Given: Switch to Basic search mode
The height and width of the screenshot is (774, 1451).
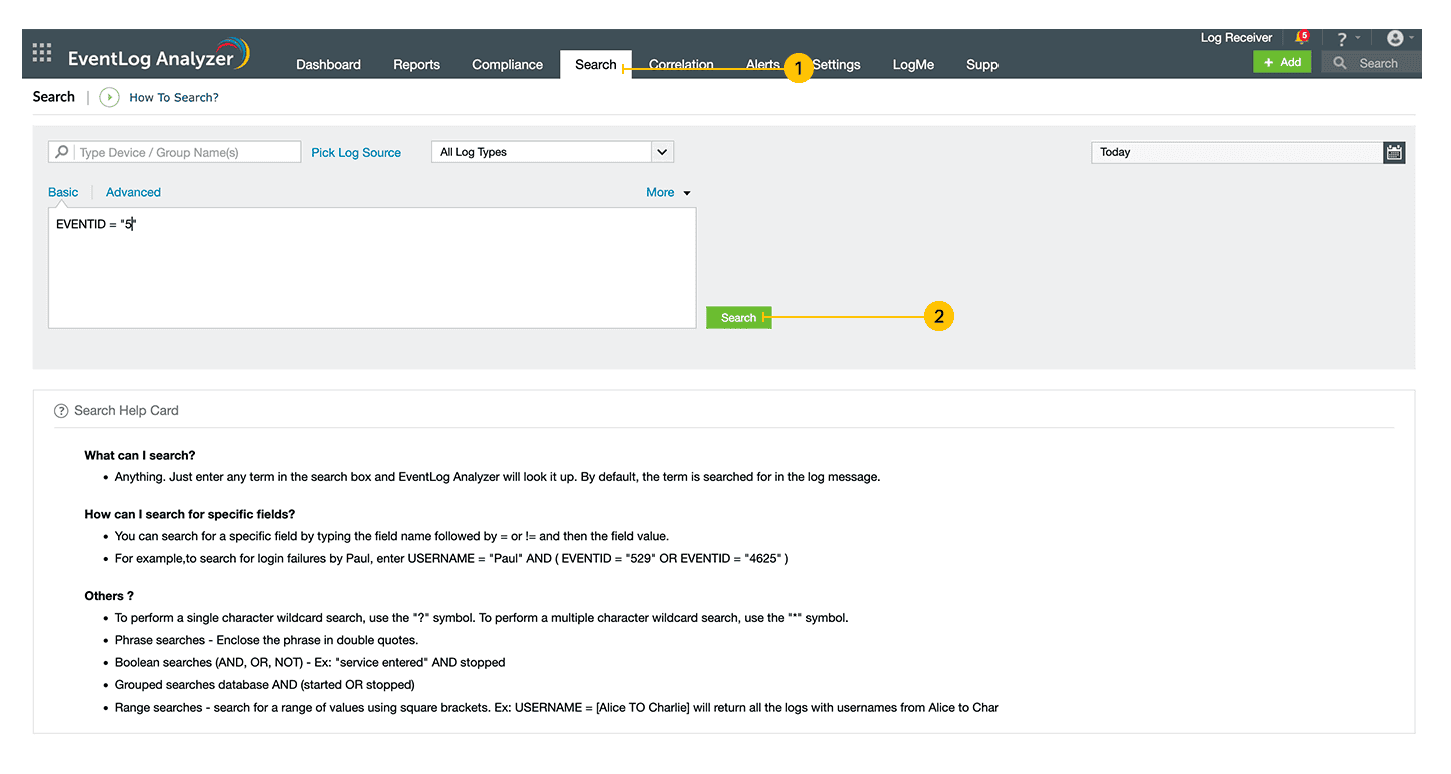Looking at the screenshot, I should tap(63, 192).
